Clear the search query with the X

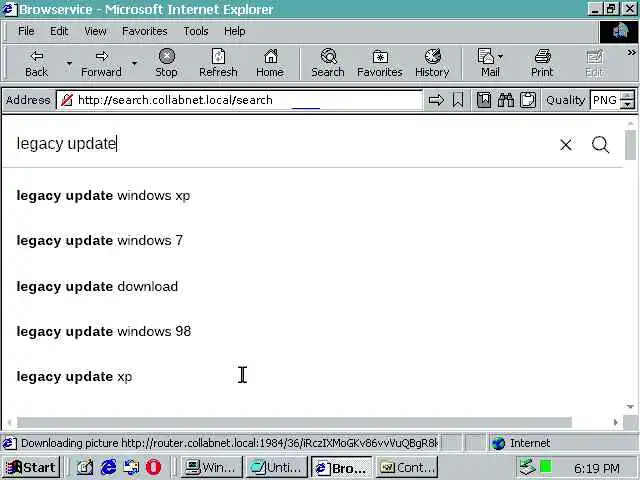coord(566,144)
